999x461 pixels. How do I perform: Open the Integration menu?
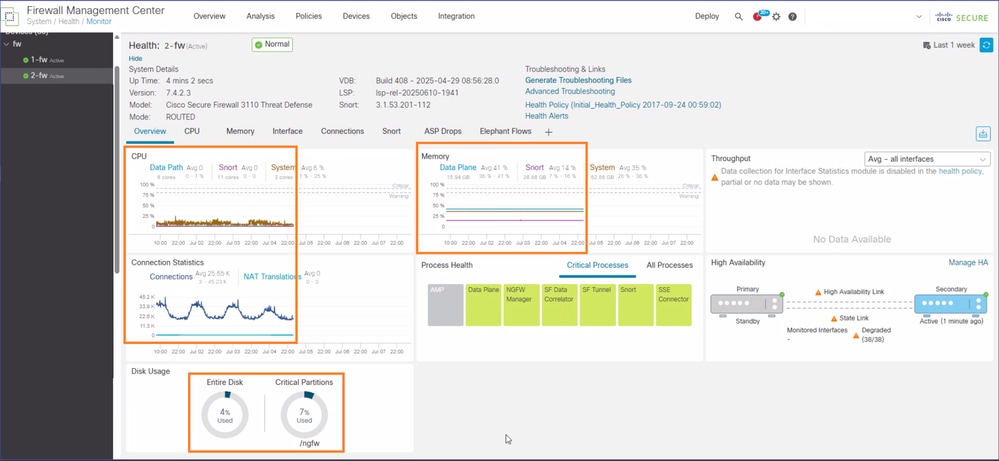coord(456,17)
